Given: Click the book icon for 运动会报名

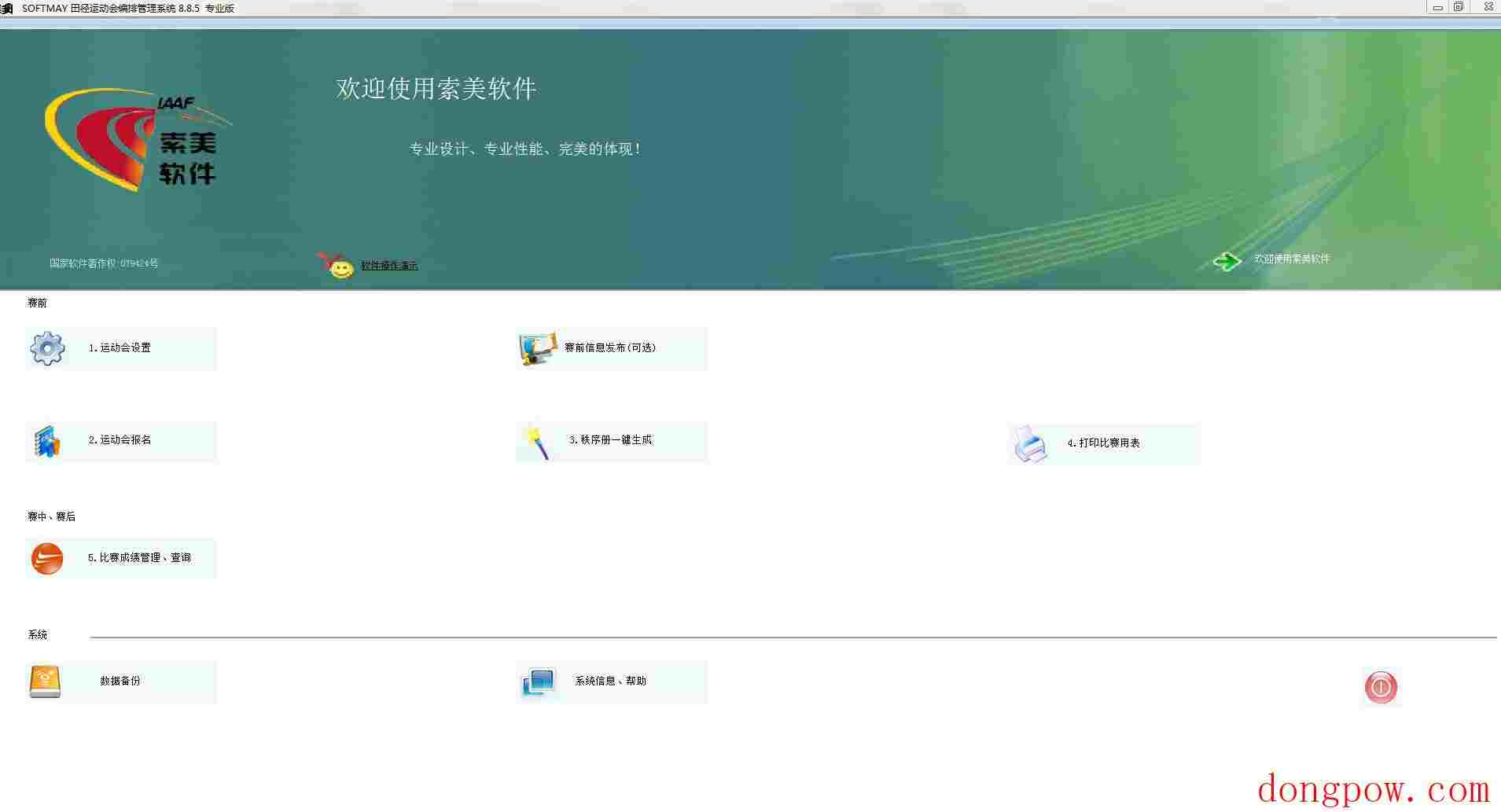Looking at the screenshot, I should (47, 442).
